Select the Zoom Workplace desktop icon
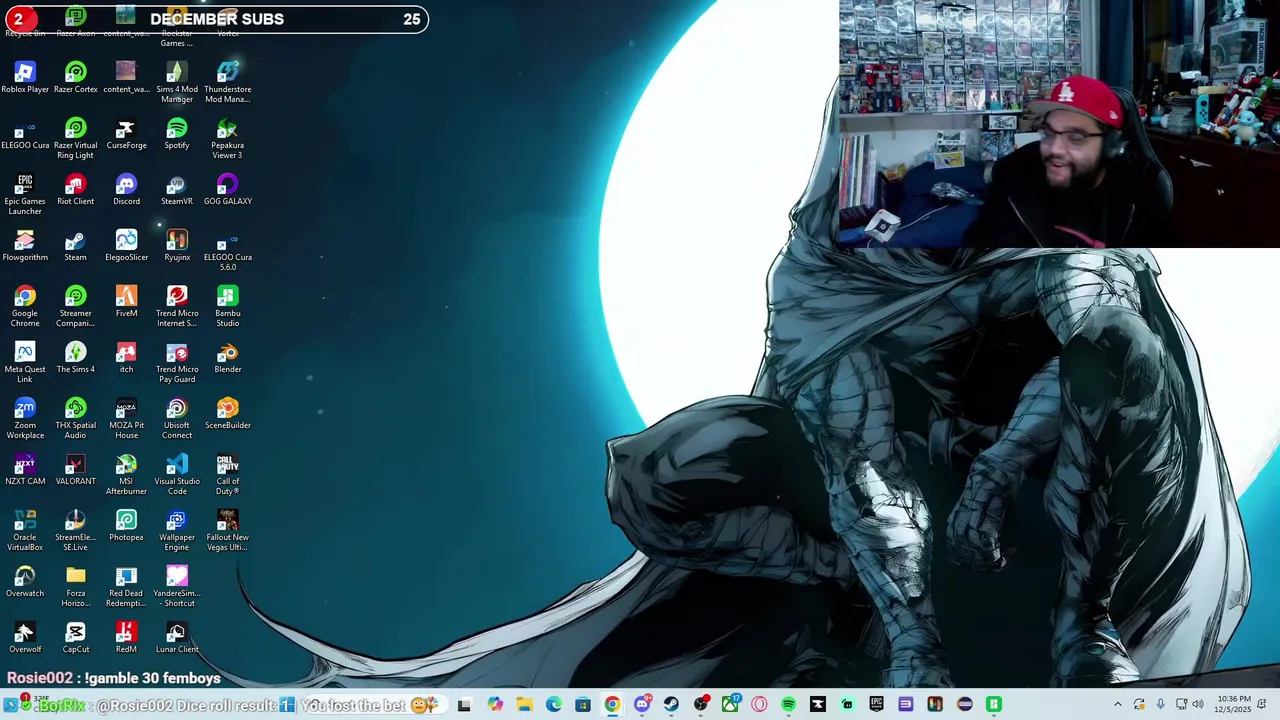This screenshot has width=1280, height=720. click(25, 418)
